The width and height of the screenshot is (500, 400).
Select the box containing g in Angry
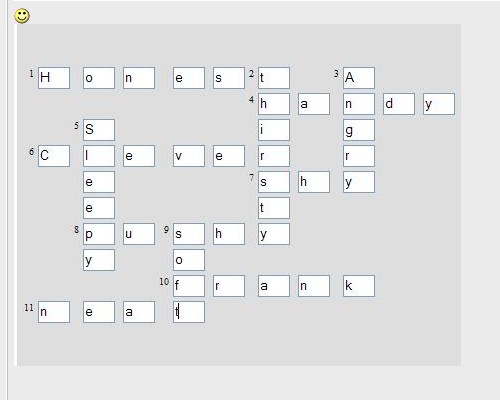coord(359,130)
